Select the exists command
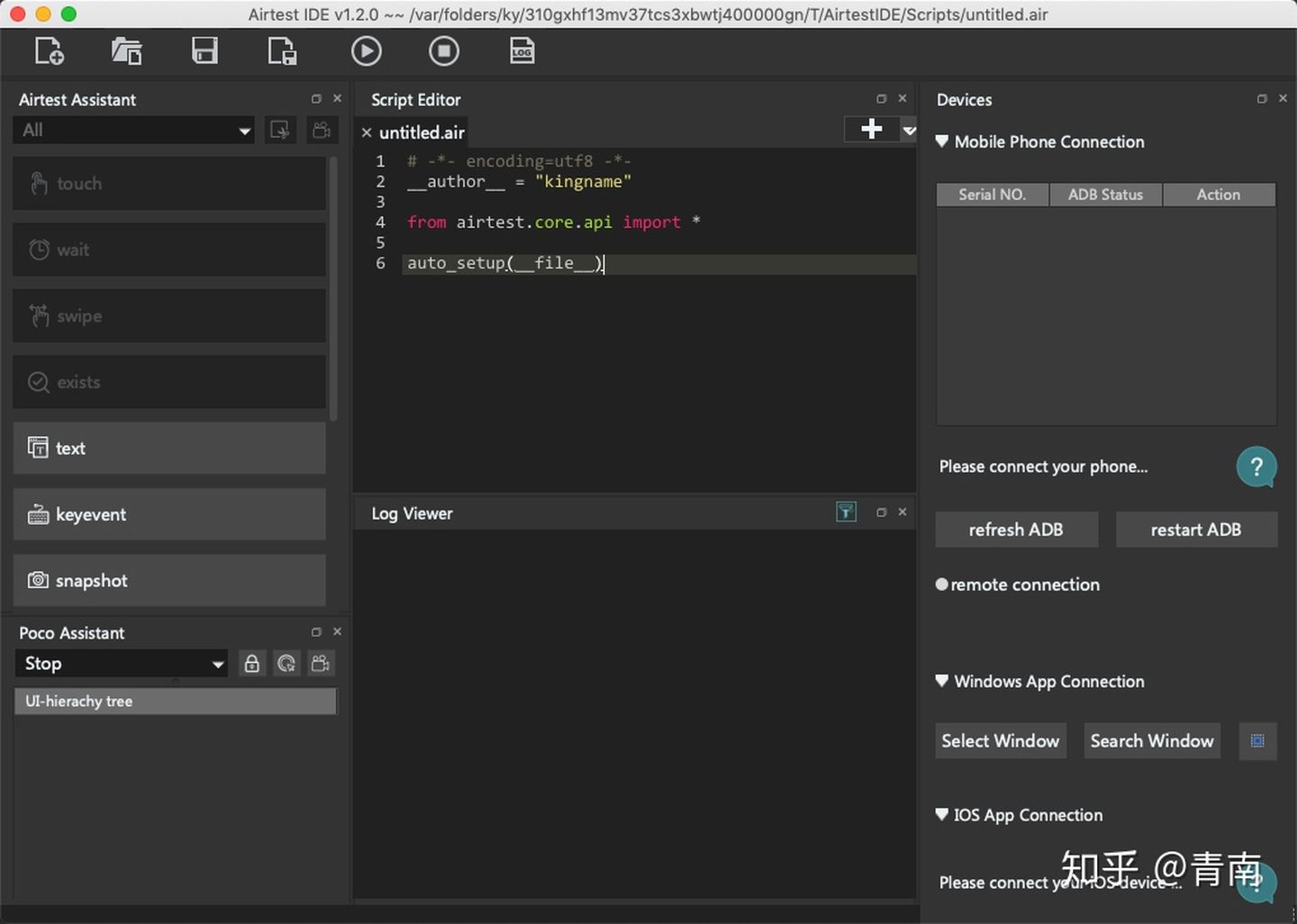 (x=169, y=382)
